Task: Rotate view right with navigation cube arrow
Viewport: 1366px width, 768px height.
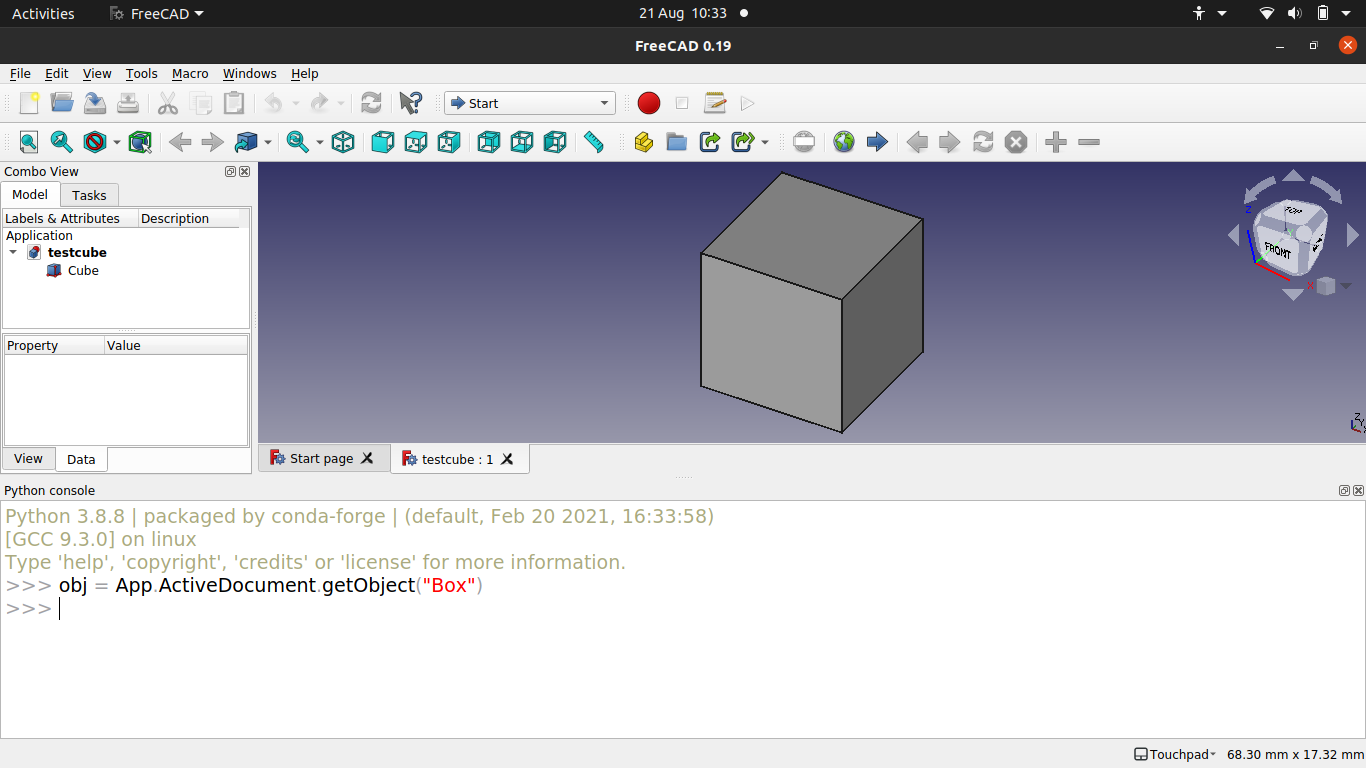Action: [x=1353, y=235]
